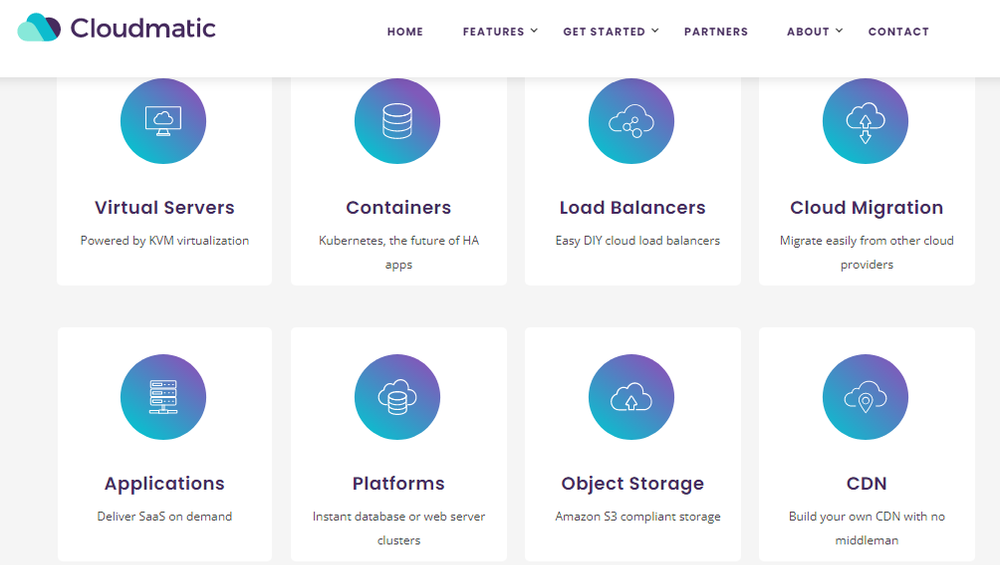1000x565 pixels.
Task: Click the Applications server rack icon
Action: click(x=163, y=397)
